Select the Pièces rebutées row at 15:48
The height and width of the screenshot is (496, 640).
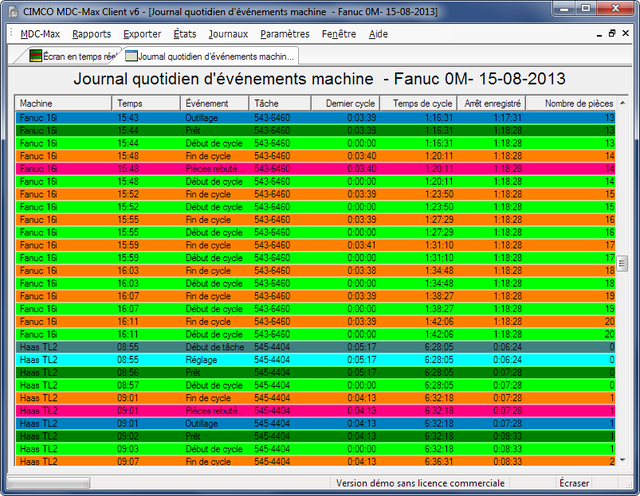pos(316,169)
